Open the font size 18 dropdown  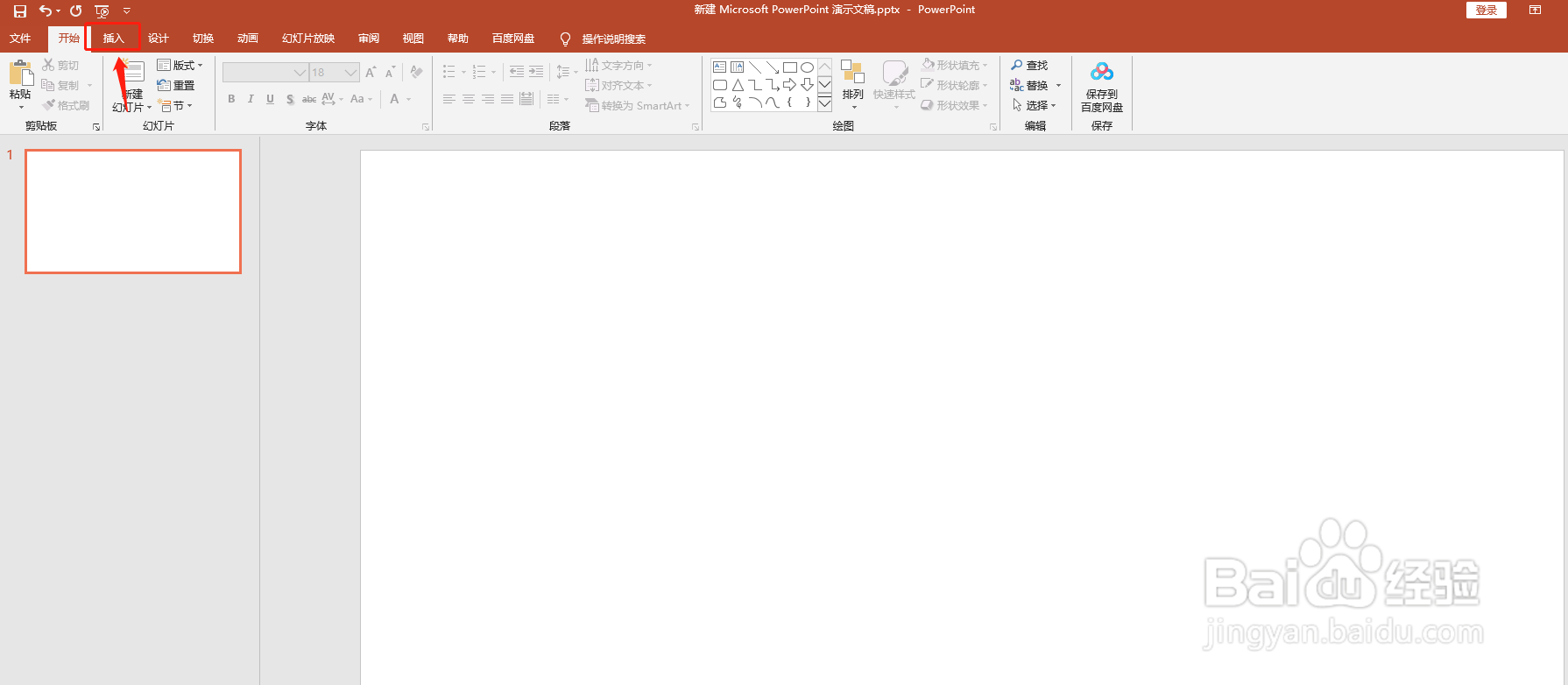351,73
